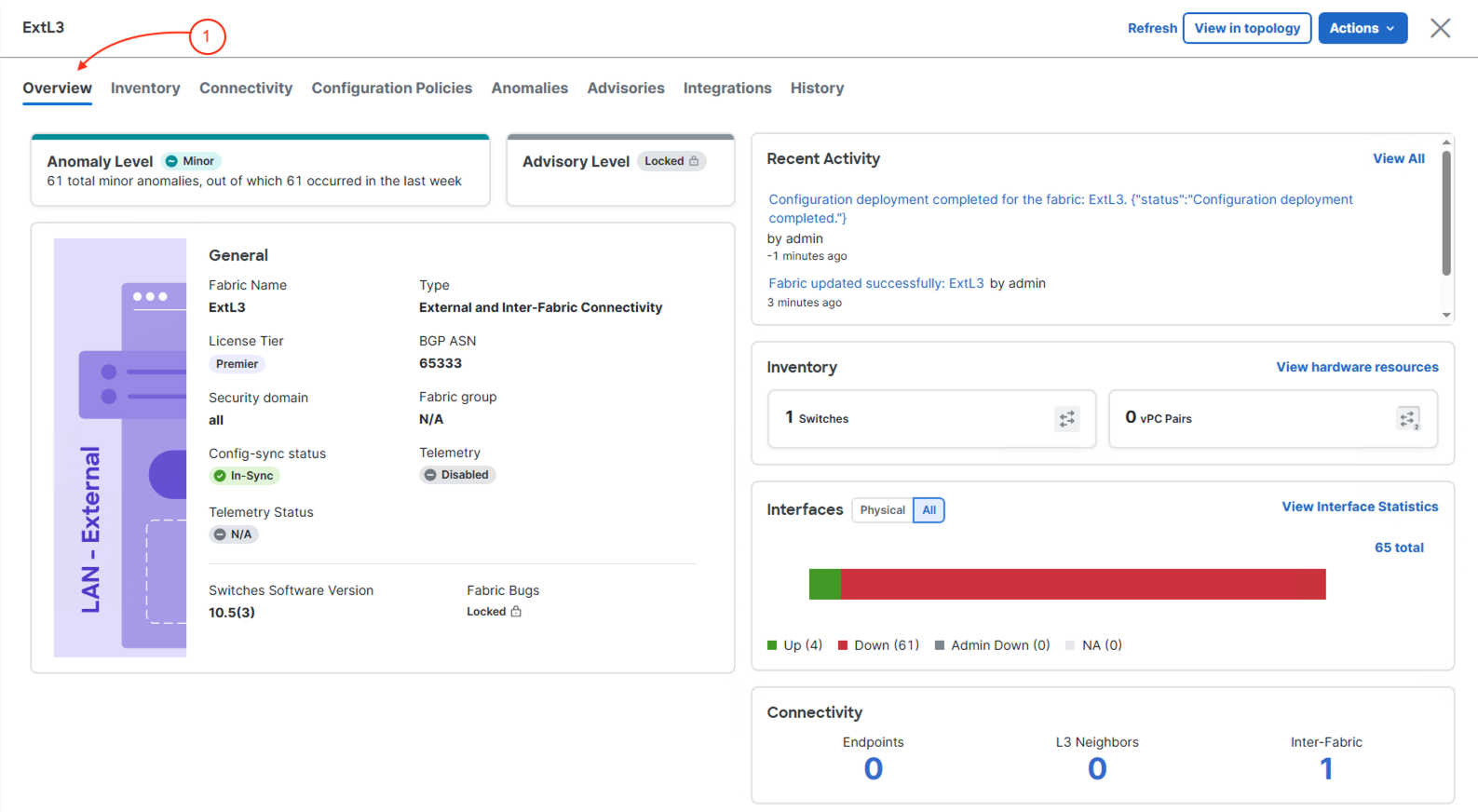The image size is (1478, 812).
Task: Click the Admin Down (0) legend entry
Action: point(992,645)
